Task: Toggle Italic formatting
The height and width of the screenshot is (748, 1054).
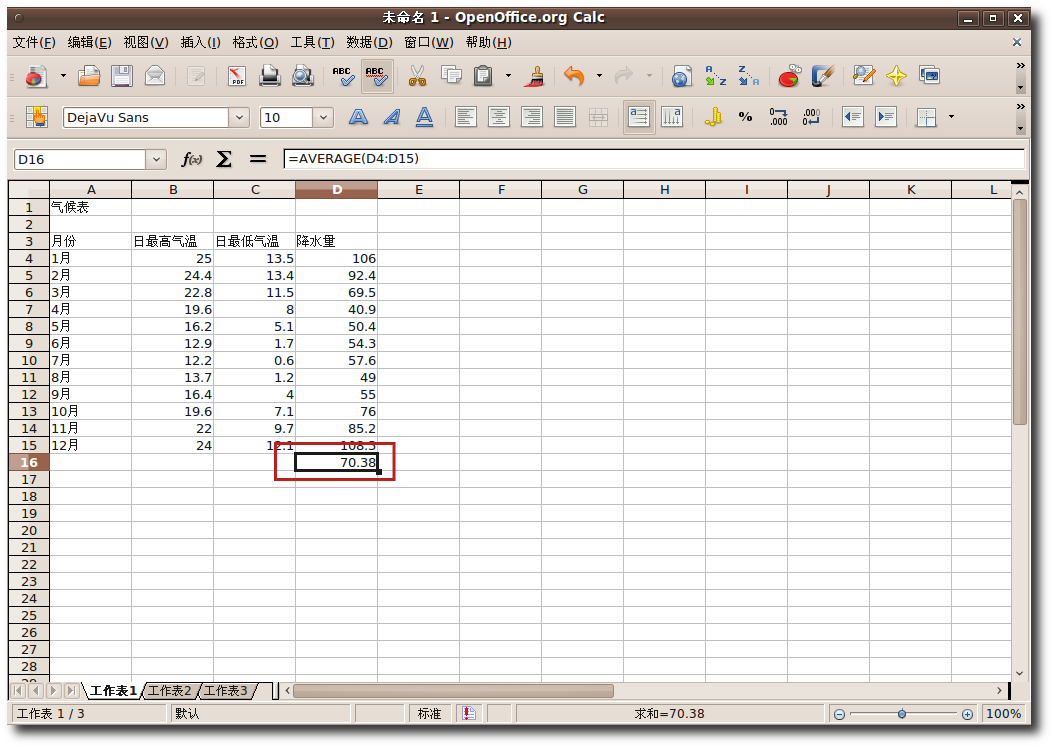Action: tap(391, 118)
